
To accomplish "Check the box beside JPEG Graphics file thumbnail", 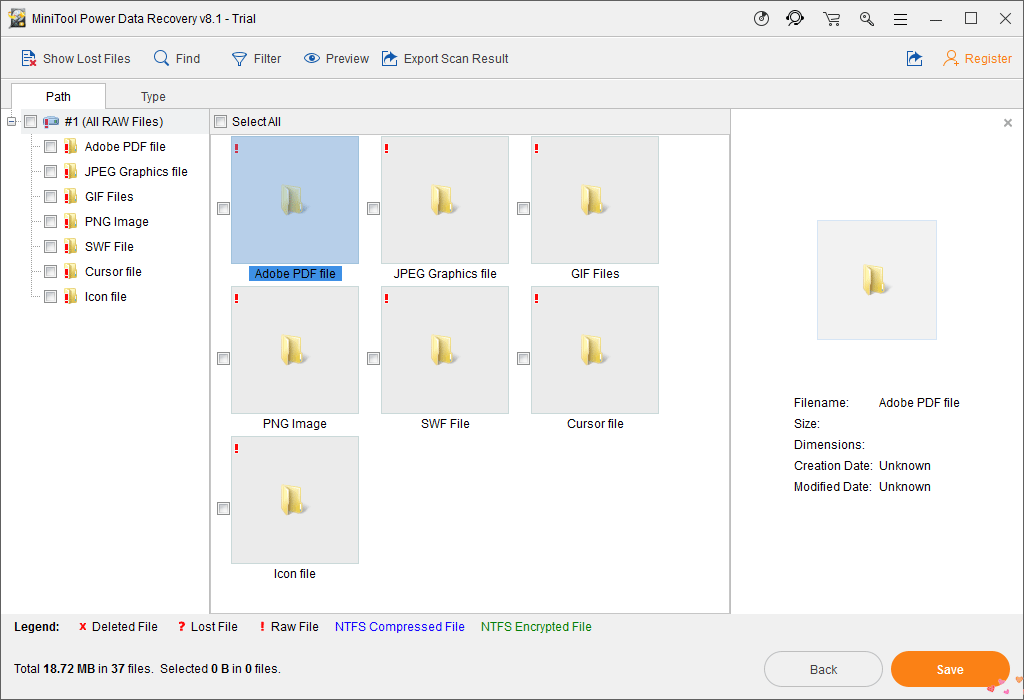I will [x=374, y=208].
